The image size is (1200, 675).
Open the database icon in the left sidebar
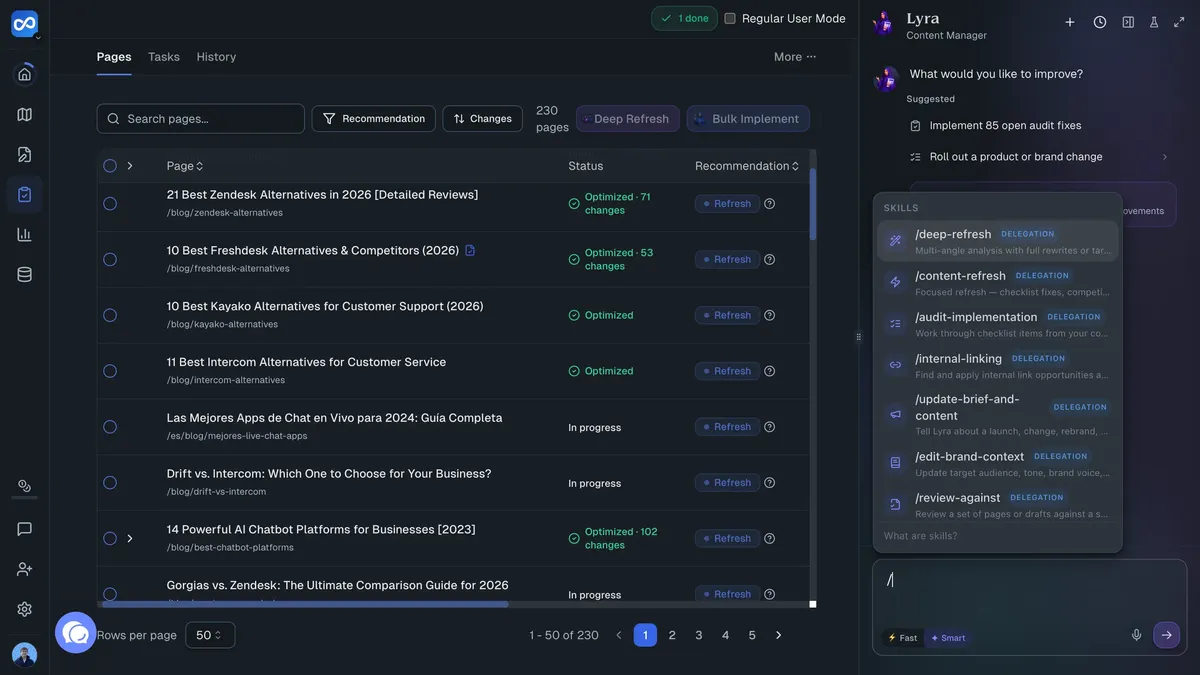tap(25, 274)
